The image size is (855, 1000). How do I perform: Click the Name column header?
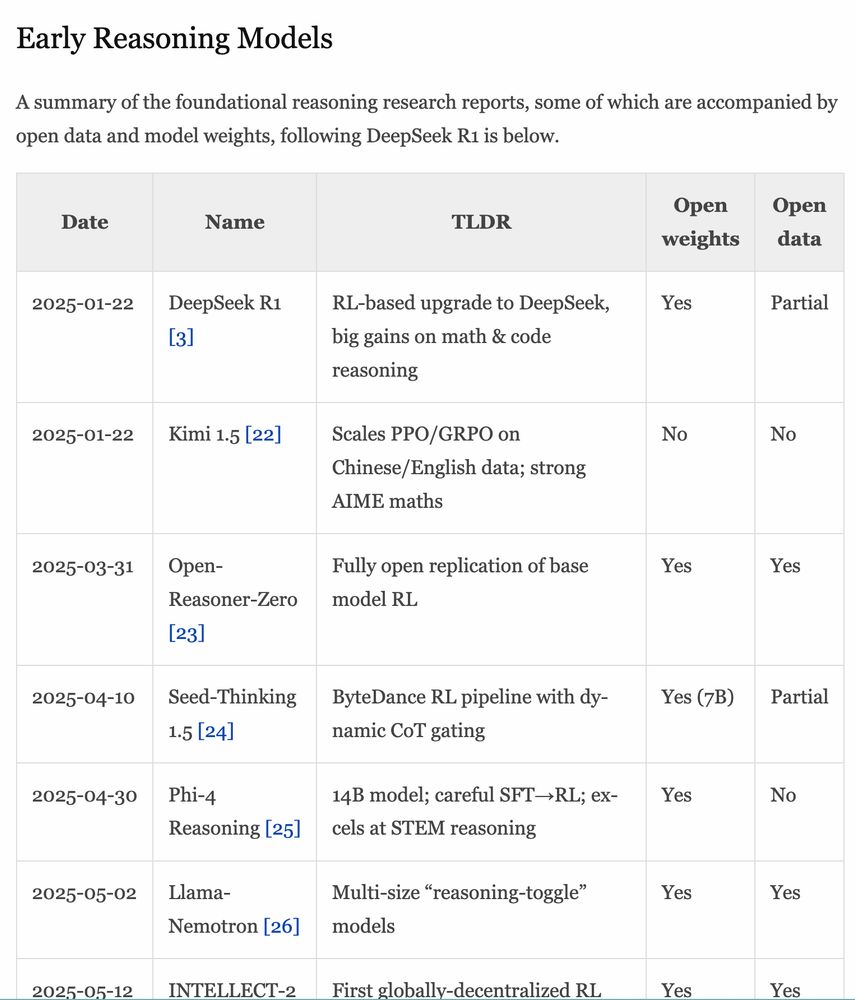click(235, 222)
